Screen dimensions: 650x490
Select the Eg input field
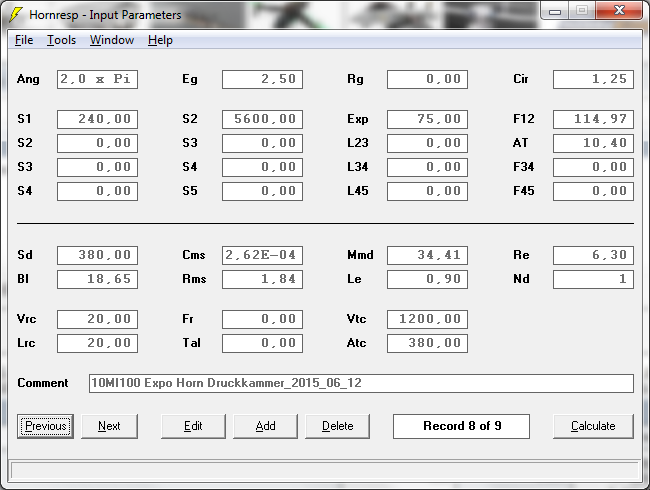[262, 80]
